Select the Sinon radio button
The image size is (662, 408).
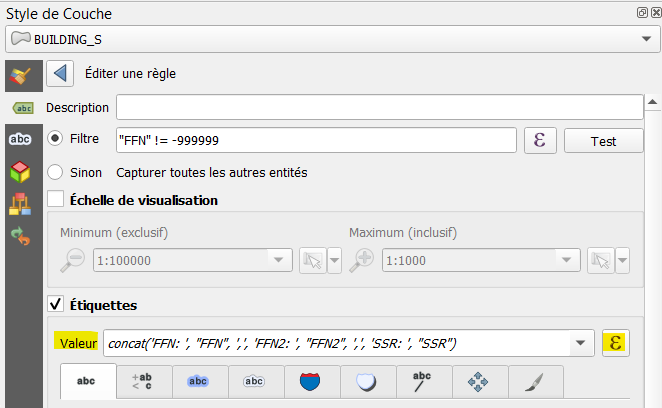click(x=55, y=172)
